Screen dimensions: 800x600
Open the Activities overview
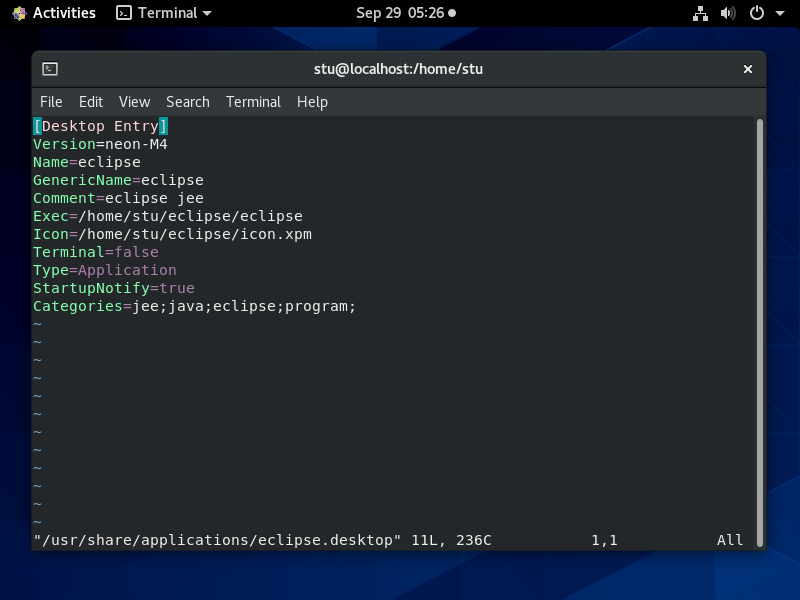point(54,13)
